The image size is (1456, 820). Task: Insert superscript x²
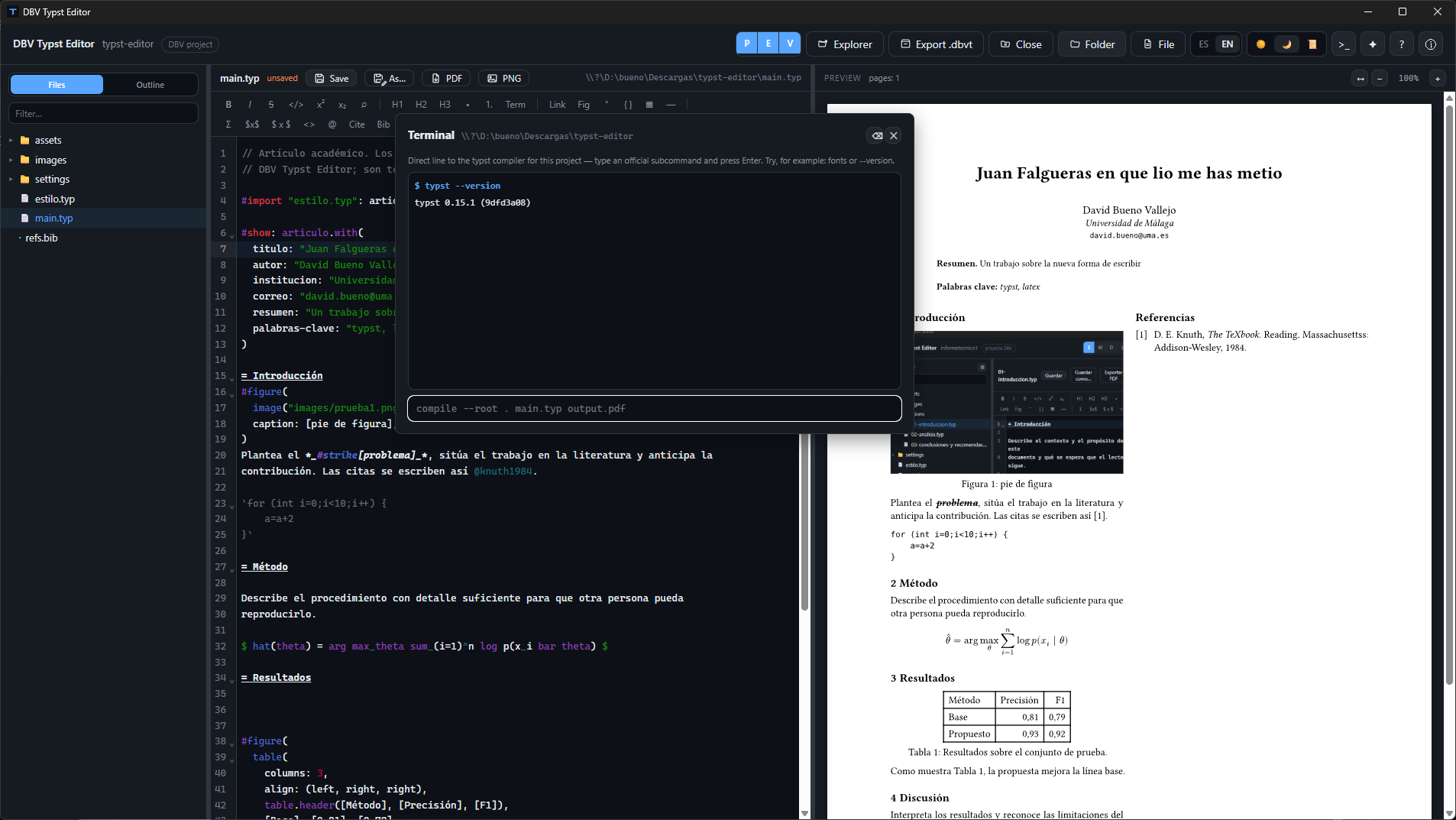(x=321, y=105)
